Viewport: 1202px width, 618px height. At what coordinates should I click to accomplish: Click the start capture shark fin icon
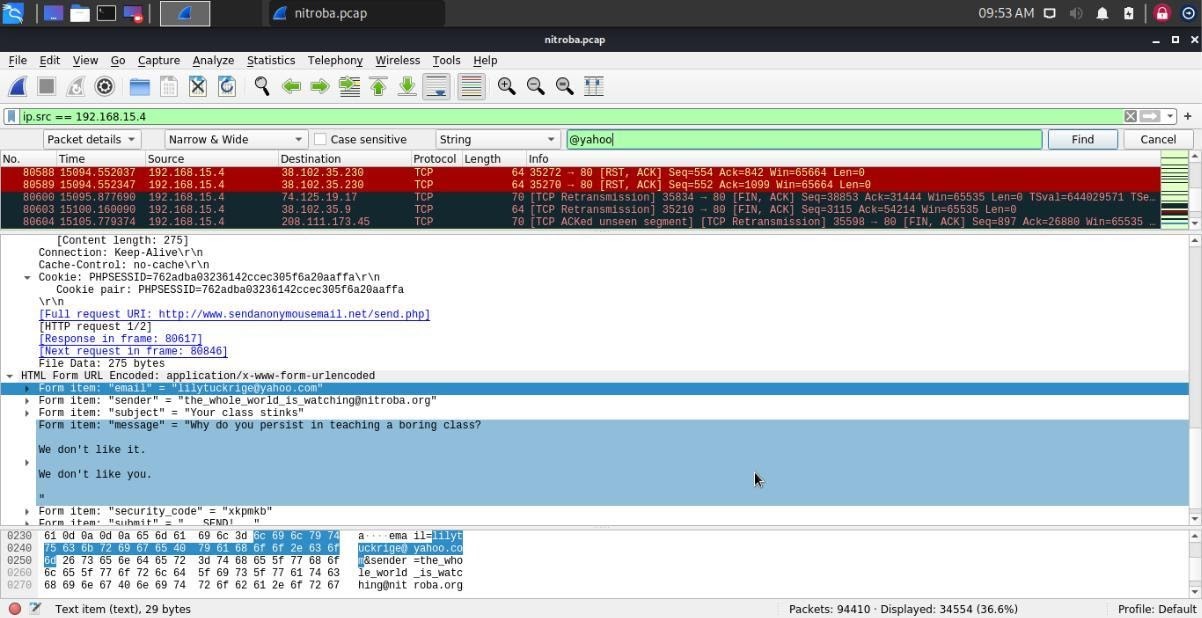(x=18, y=87)
